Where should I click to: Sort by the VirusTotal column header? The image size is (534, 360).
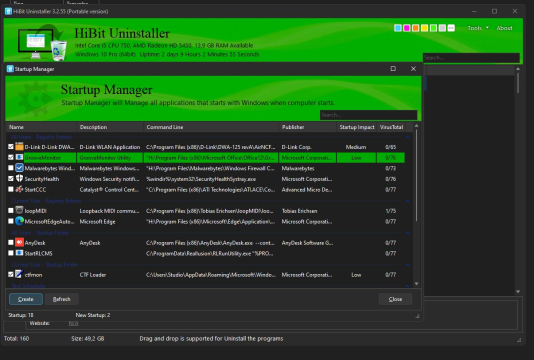click(x=391, y=127)
